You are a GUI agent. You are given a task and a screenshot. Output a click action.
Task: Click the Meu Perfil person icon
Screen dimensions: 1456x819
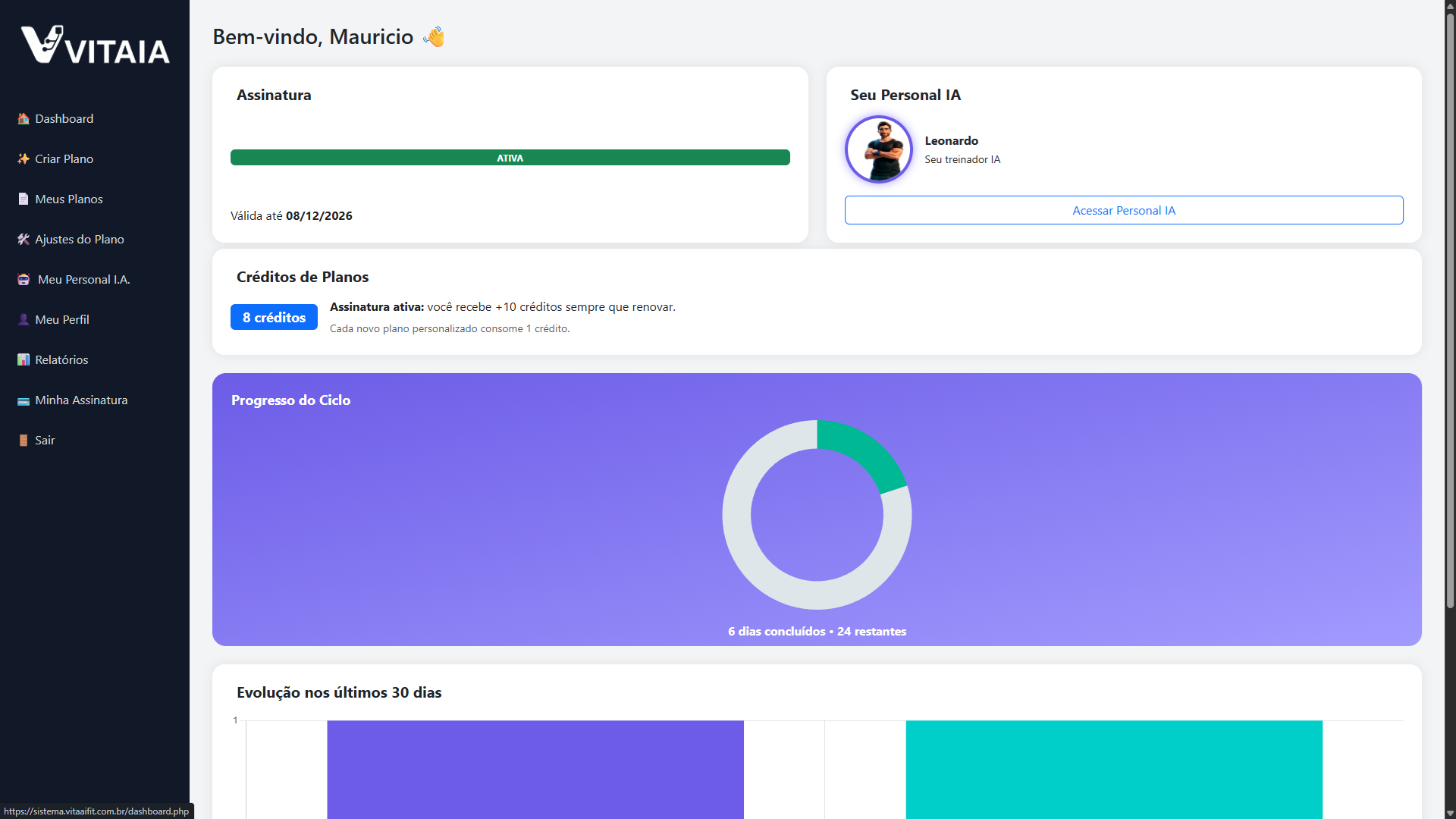tap(24, 320)
